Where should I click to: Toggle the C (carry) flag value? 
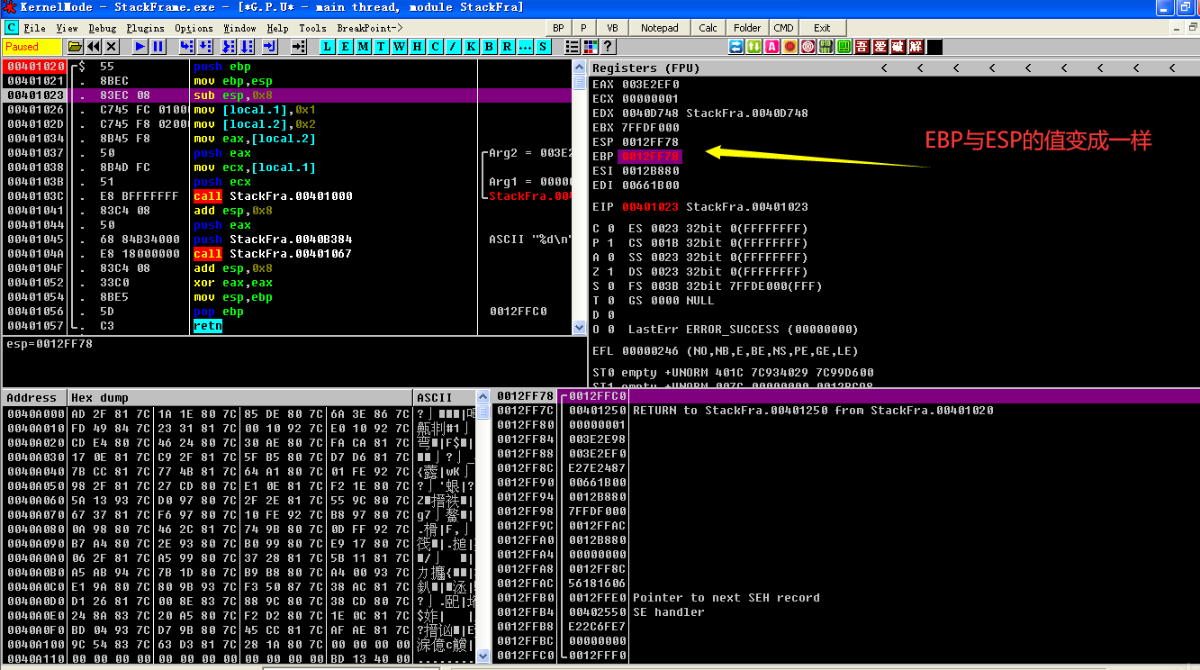coord(611,228)
